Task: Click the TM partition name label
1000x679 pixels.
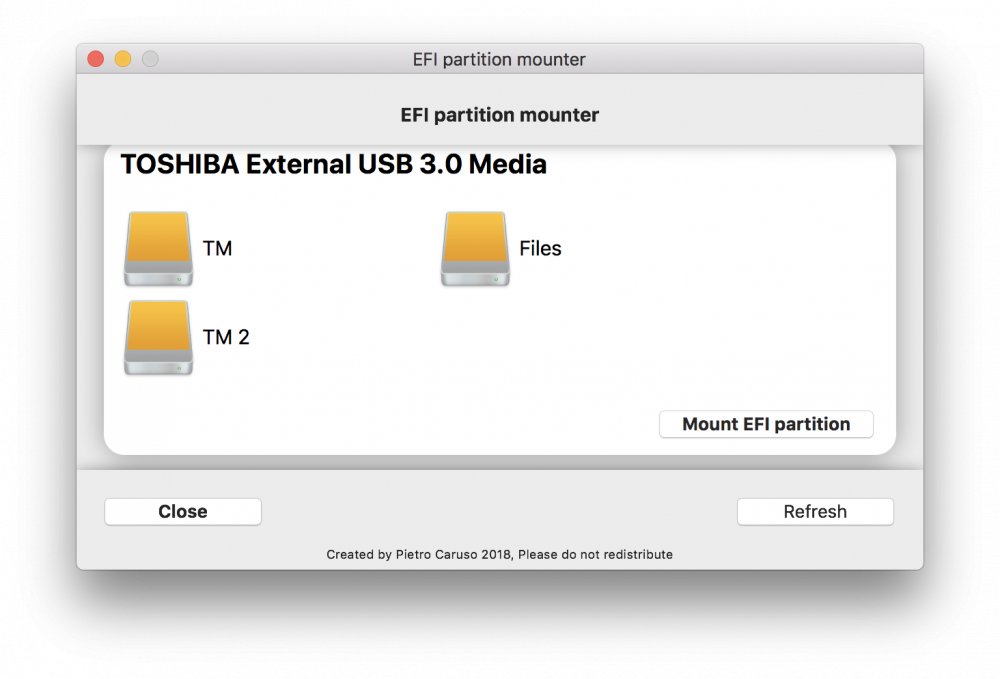Action: point(217,248)
